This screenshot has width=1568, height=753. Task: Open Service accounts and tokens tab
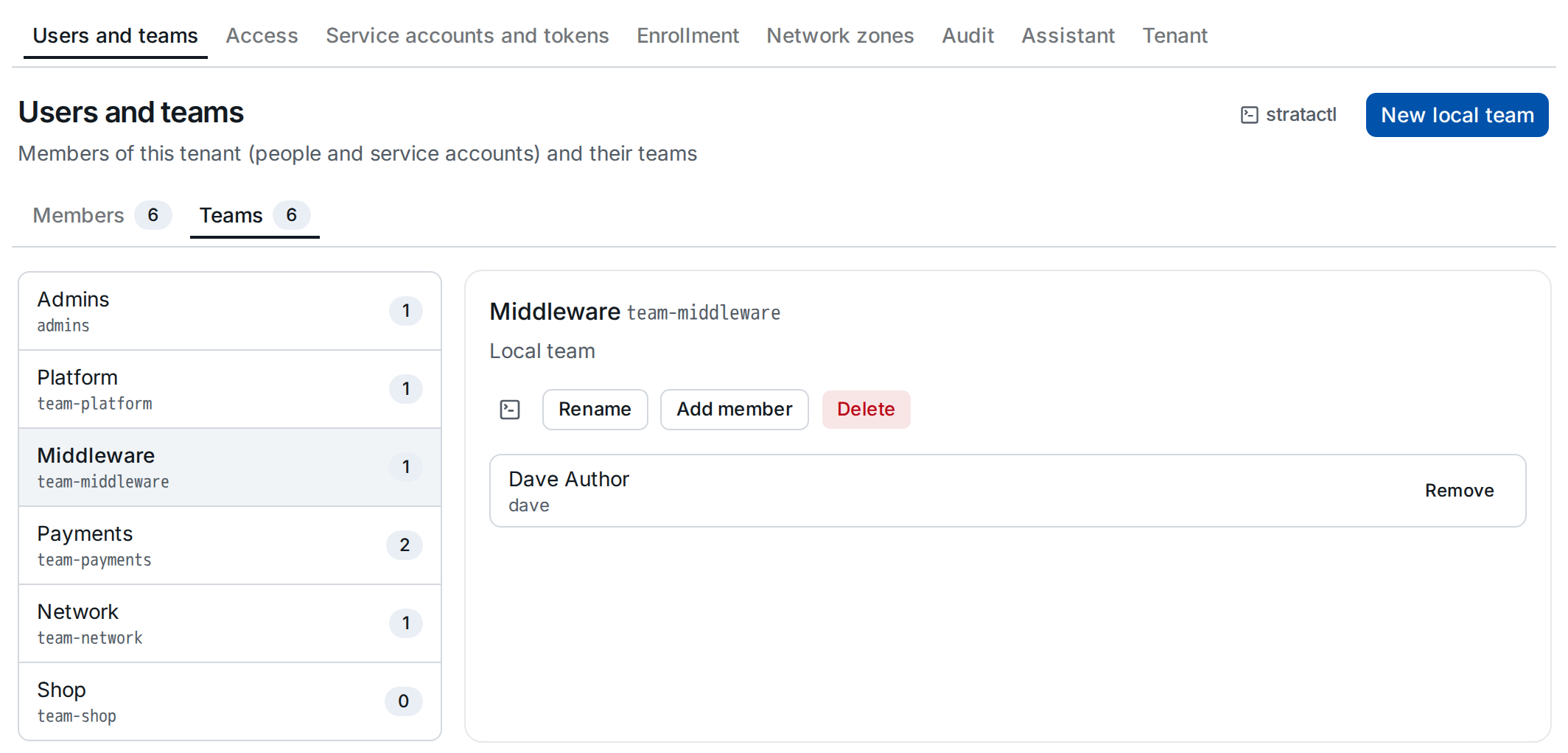467,35
